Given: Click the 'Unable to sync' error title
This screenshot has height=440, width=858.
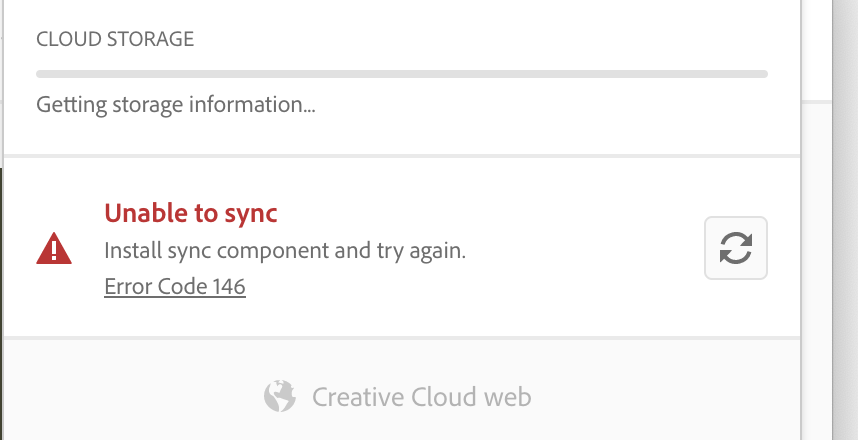Looking at the screenshot, I should click(x=191, y=212).
